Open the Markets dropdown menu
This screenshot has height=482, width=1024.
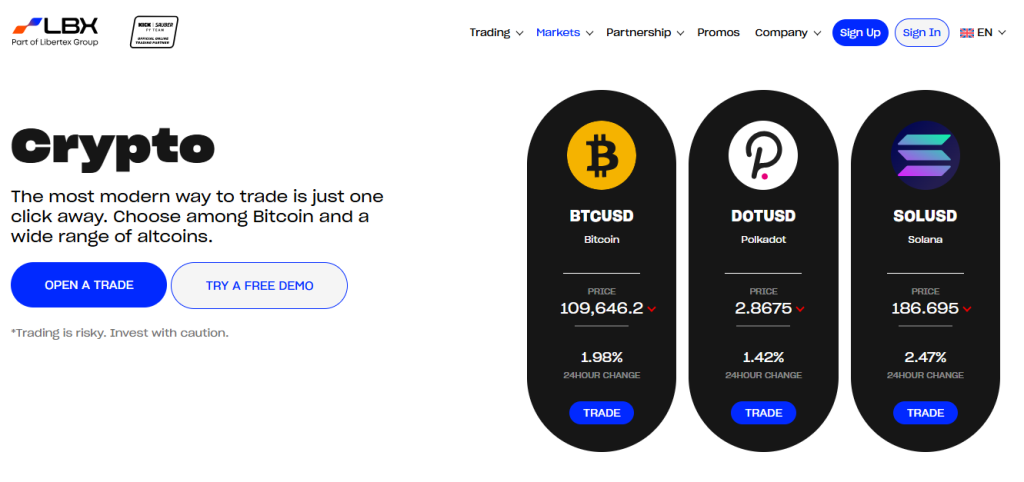pos(564,32)
